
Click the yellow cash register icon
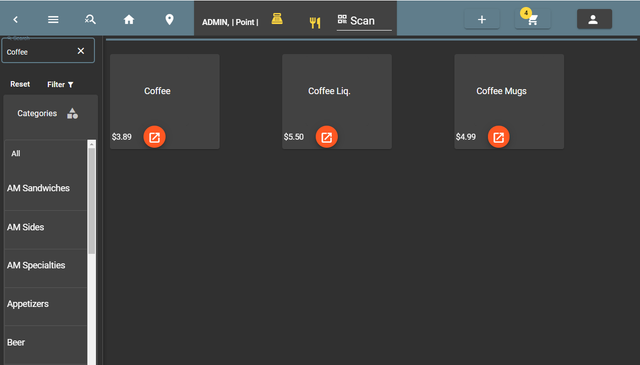[x=277, y=18]
